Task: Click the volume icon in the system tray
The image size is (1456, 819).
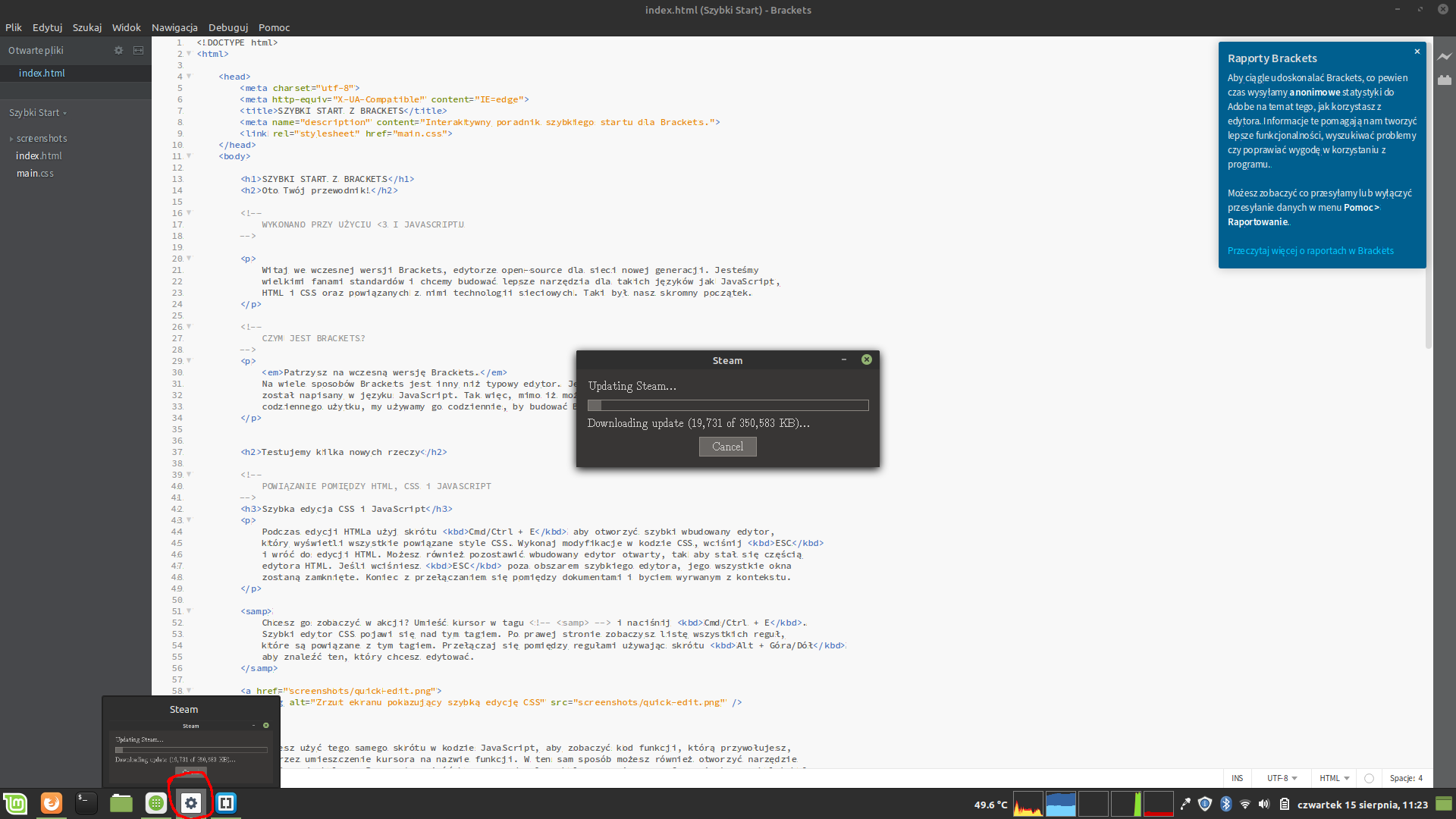Action: pyautogui.click(x=1263, y=804)
